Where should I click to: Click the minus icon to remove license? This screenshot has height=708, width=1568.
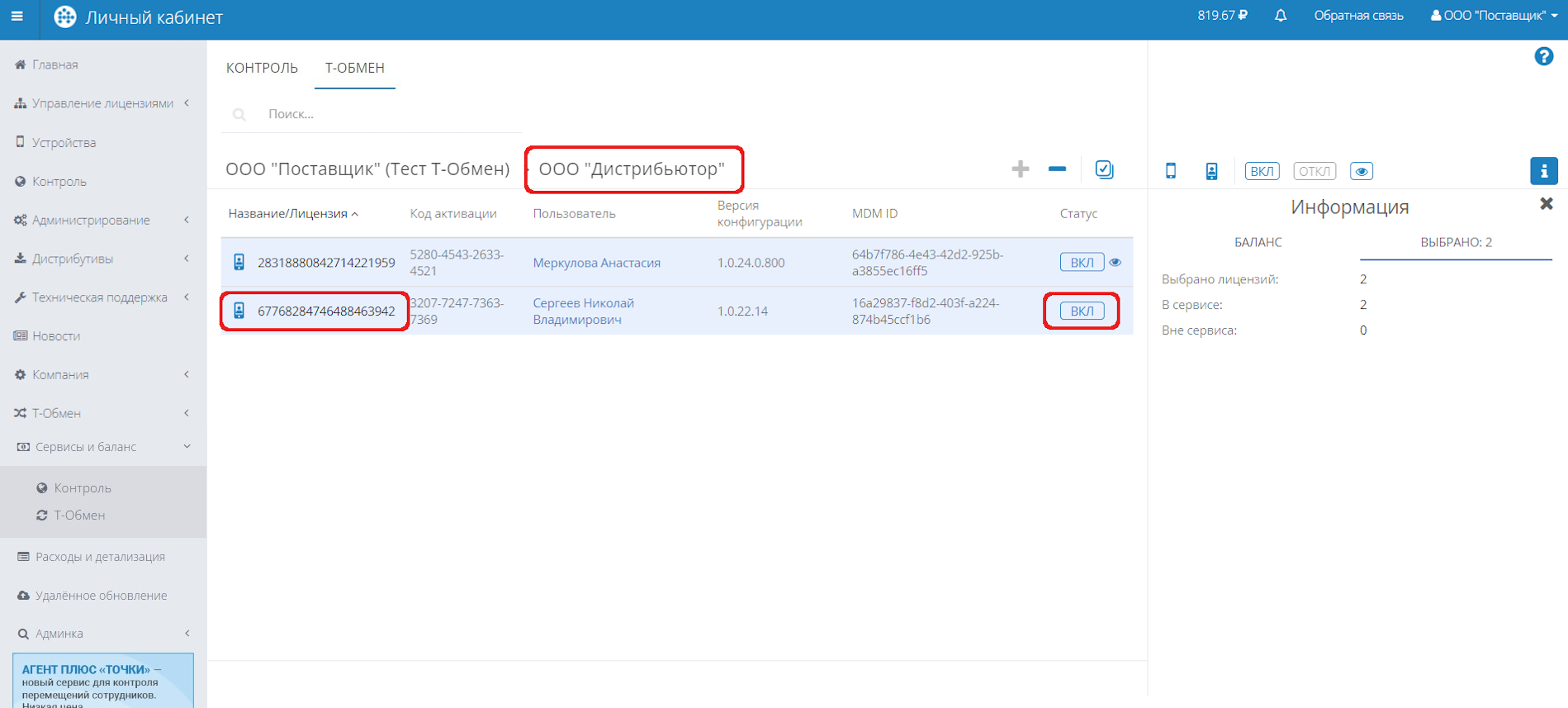pos(1057,169)
